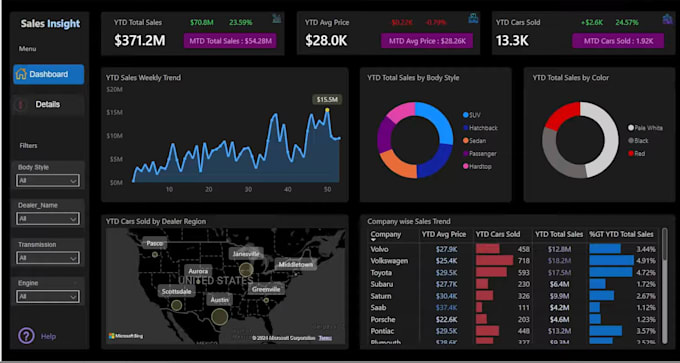The width and height of the screenshot is (680, 363).
Task: Click the Sedan legend color dot
Action: pos(466,141)
